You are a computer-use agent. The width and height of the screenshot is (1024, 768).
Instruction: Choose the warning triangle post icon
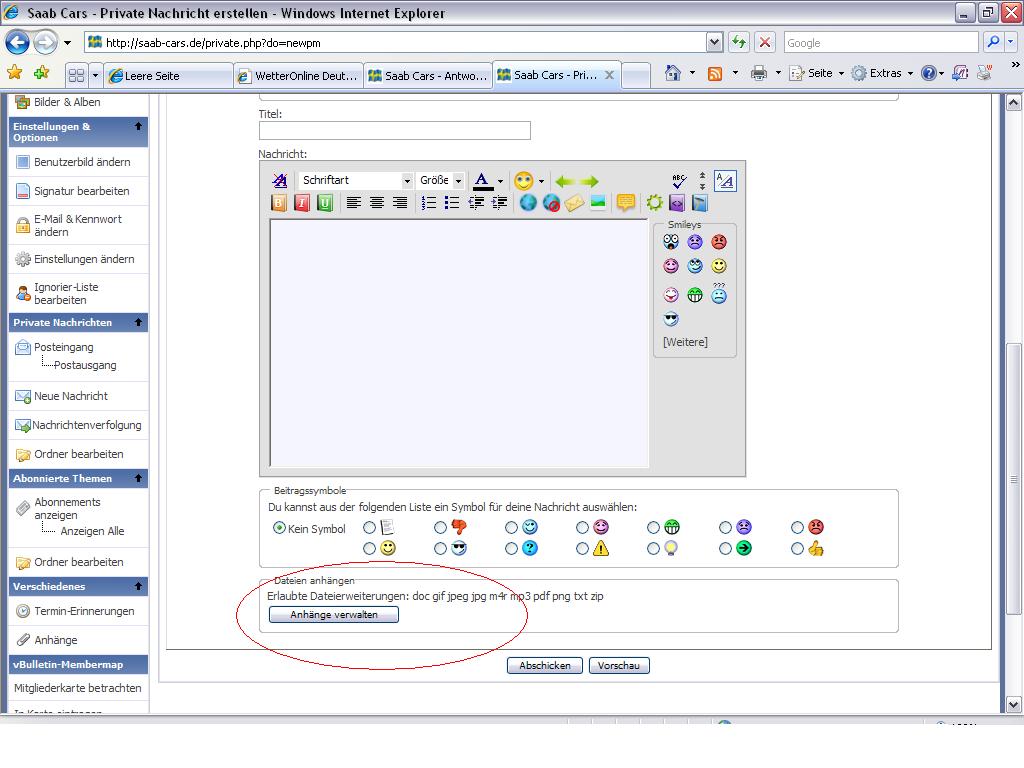point(583,549)
